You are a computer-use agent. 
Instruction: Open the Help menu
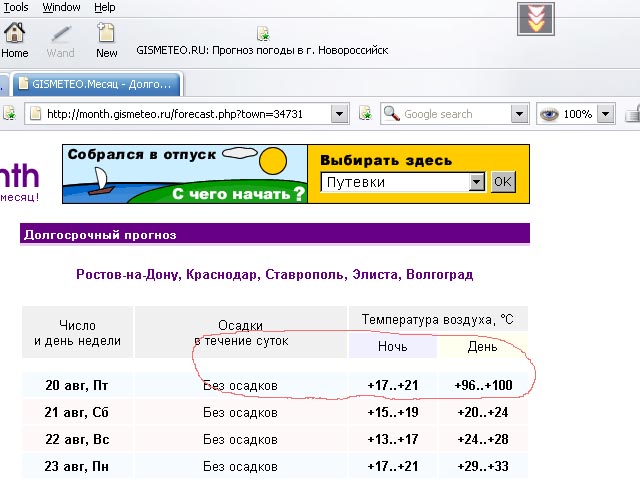pyautogui.click(x=104, y=7)
